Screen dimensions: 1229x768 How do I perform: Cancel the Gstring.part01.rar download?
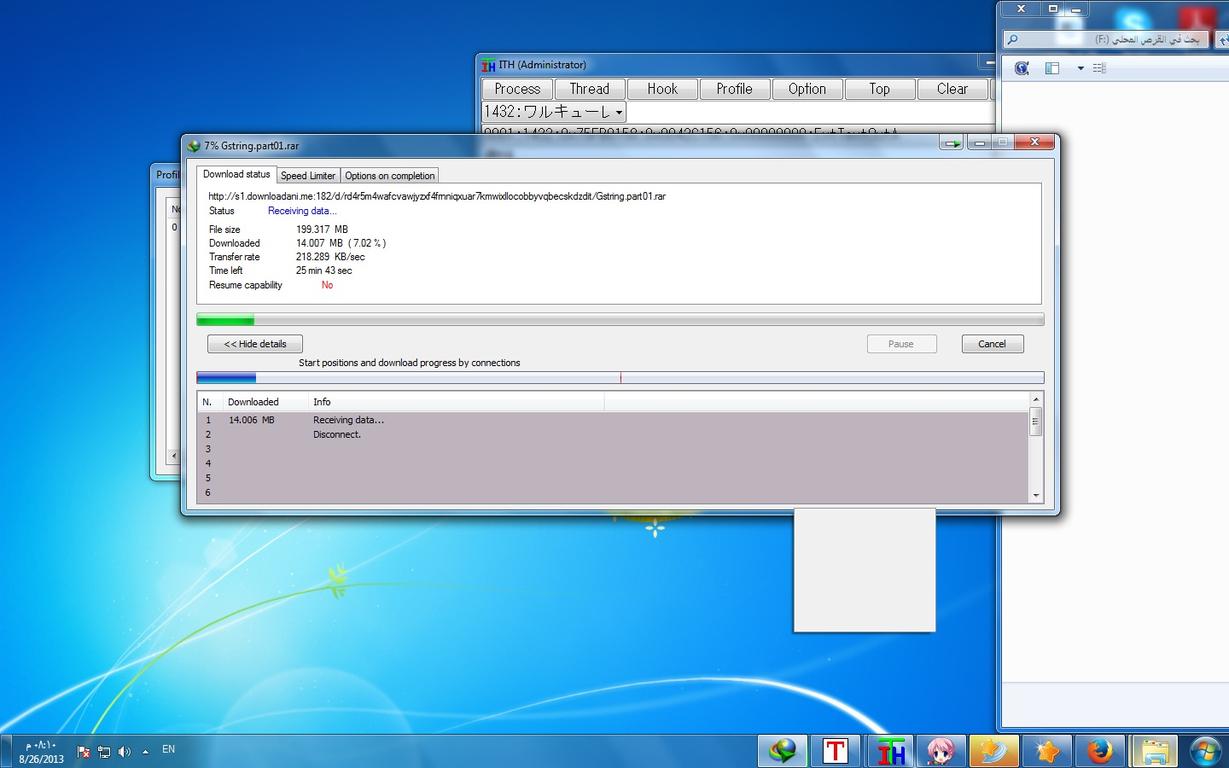[991, 344]
